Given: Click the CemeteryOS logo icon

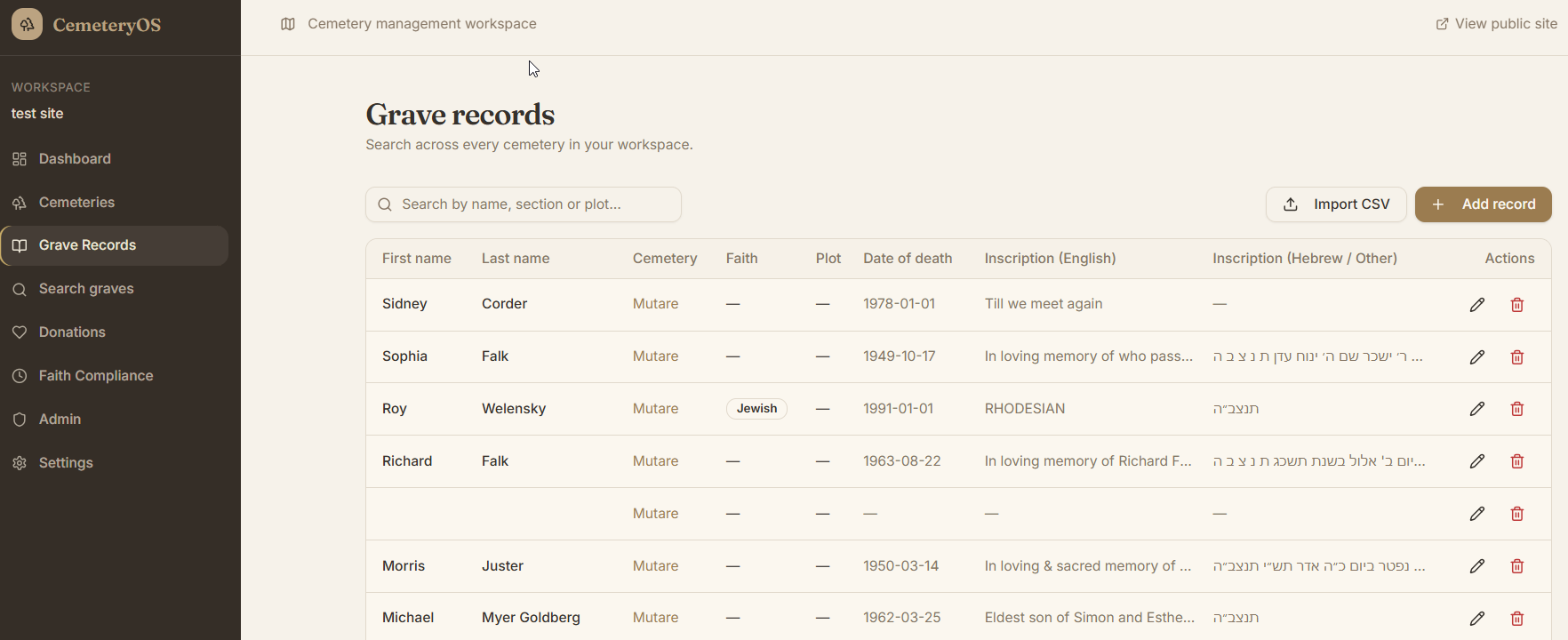Looking at the screenshot, I should (27, 24).
